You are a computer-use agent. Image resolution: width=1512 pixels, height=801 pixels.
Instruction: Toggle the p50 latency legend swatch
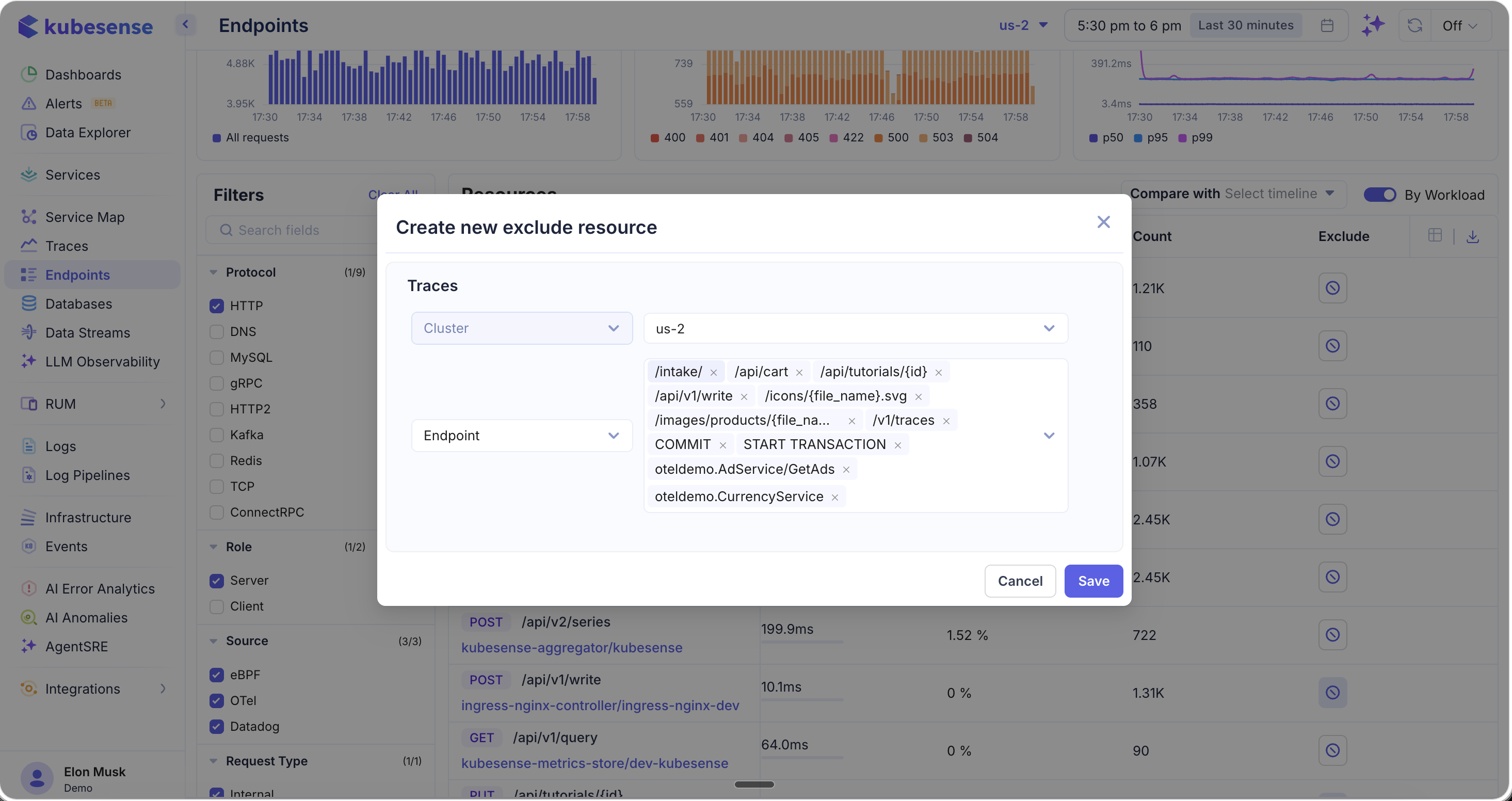(x=1093, y=138)
